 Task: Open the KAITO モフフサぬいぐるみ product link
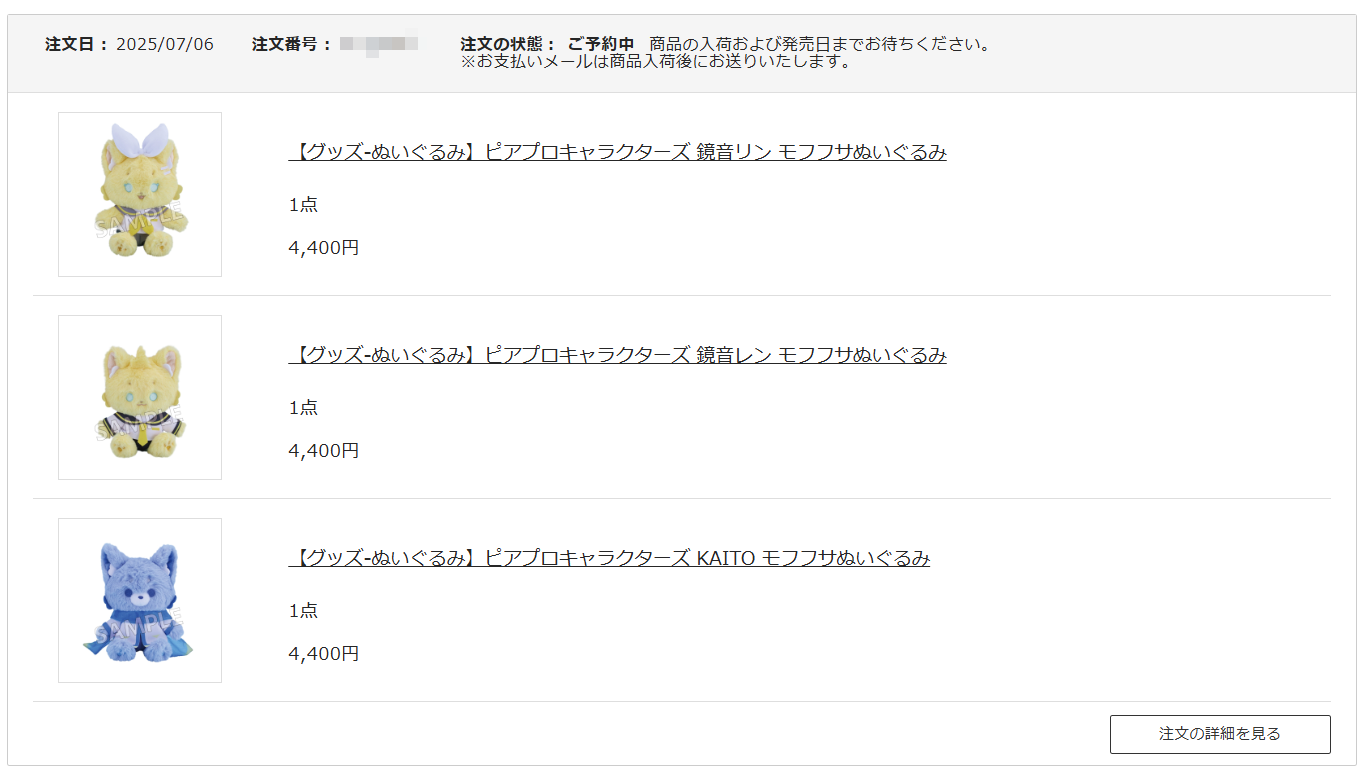click(x=609, y=558)
